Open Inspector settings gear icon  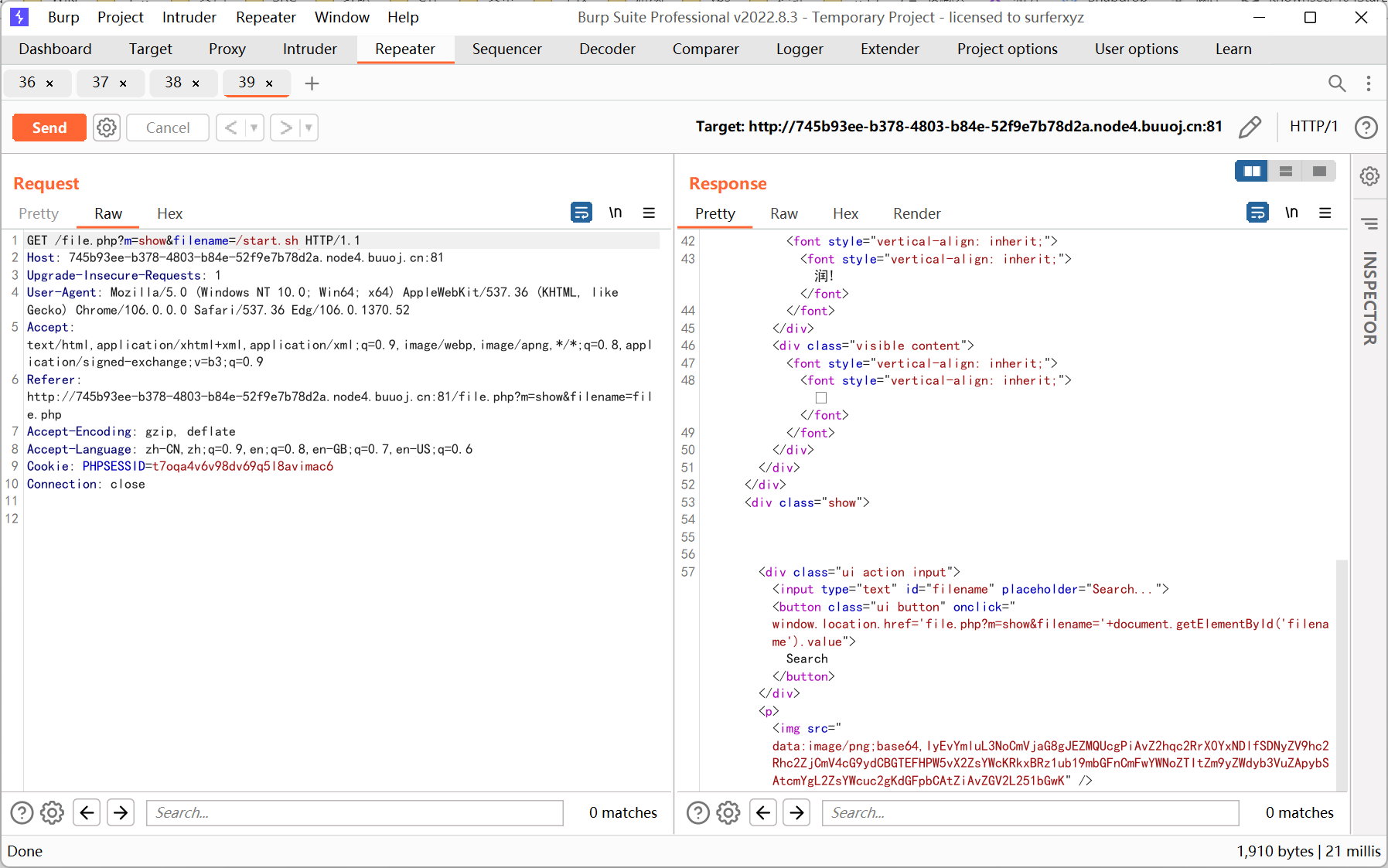(x=1369, y=176)
